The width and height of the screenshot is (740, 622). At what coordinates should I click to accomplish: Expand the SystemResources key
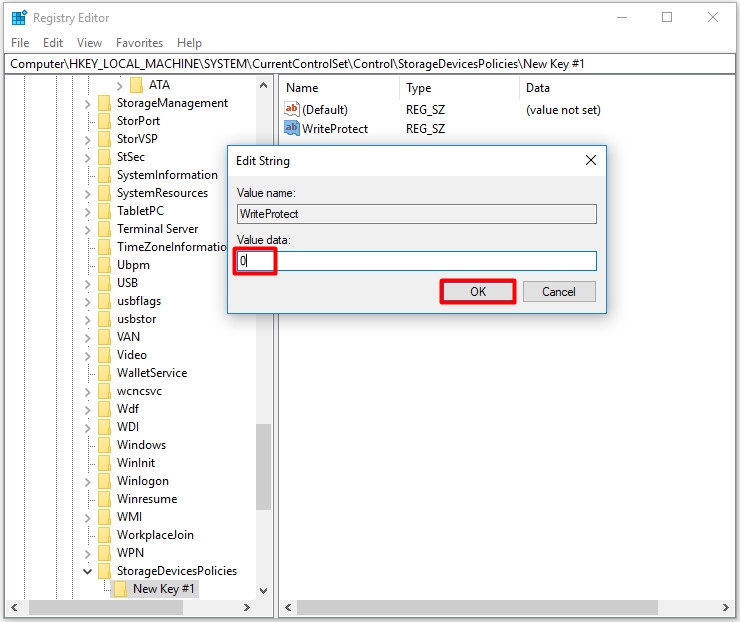[87, 193]
